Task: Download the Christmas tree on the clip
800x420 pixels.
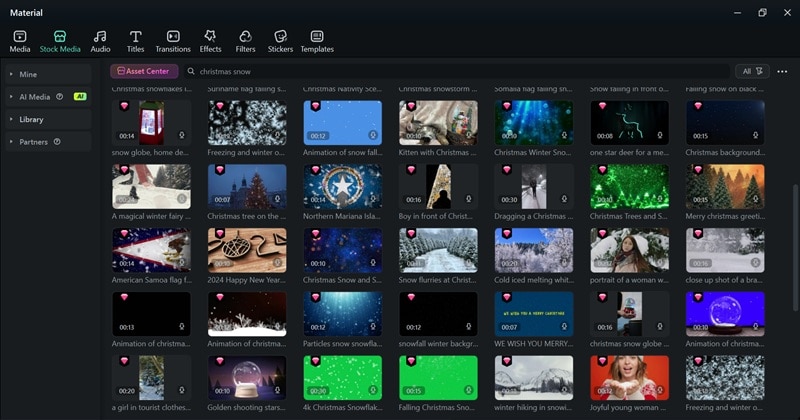Action: click(x=278, y=199)
